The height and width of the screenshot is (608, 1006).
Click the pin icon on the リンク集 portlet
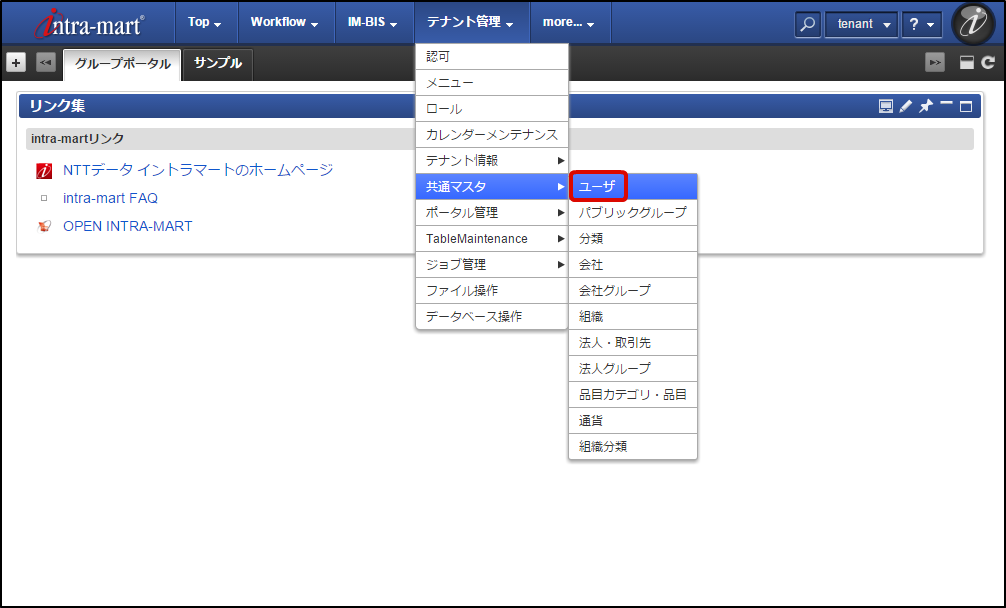[x=926, y=106]
